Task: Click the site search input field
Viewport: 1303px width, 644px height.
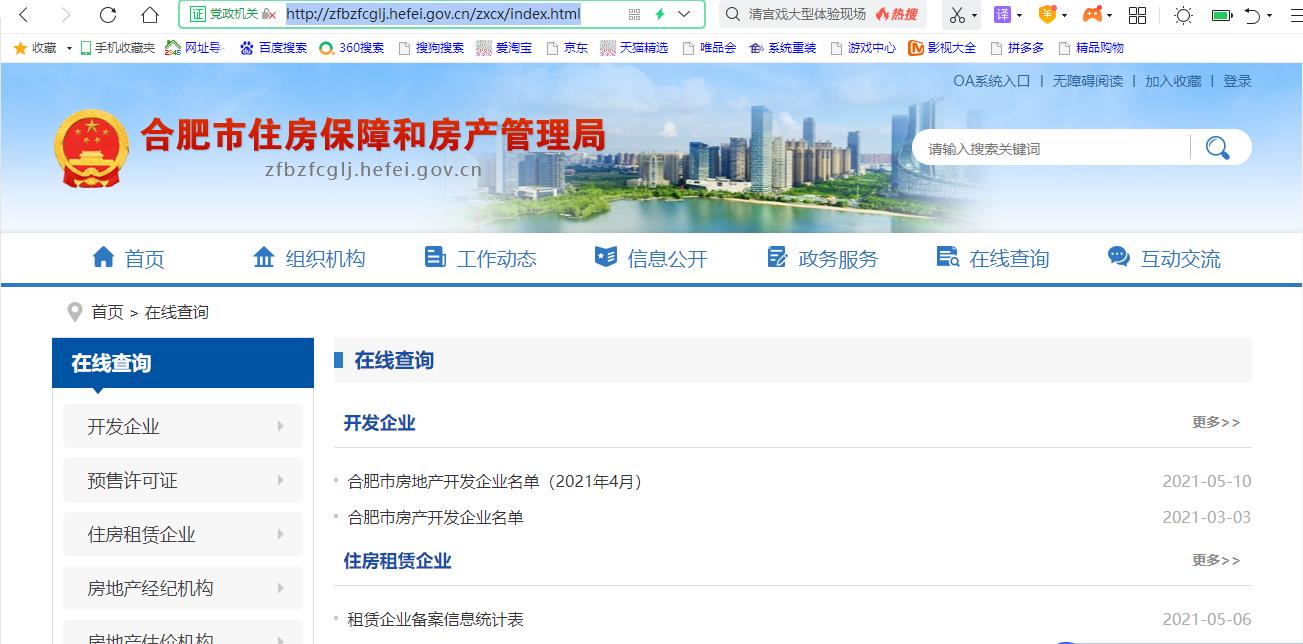Action: pos(1040,147)
